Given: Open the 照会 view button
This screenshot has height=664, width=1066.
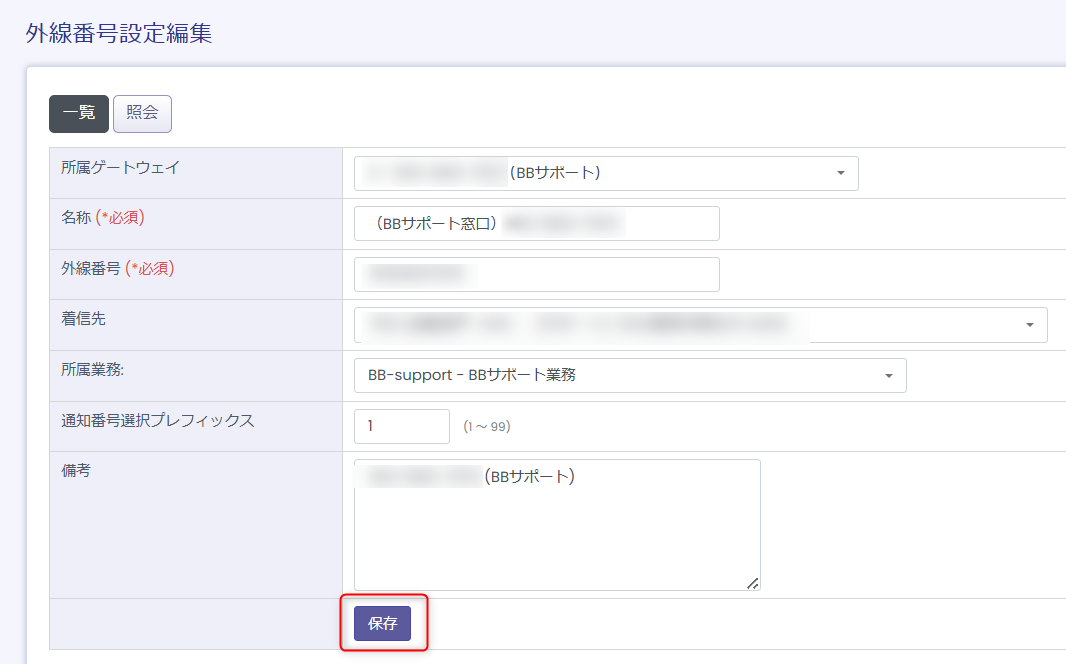Looking at the screenshot, I should coord(142,114).
